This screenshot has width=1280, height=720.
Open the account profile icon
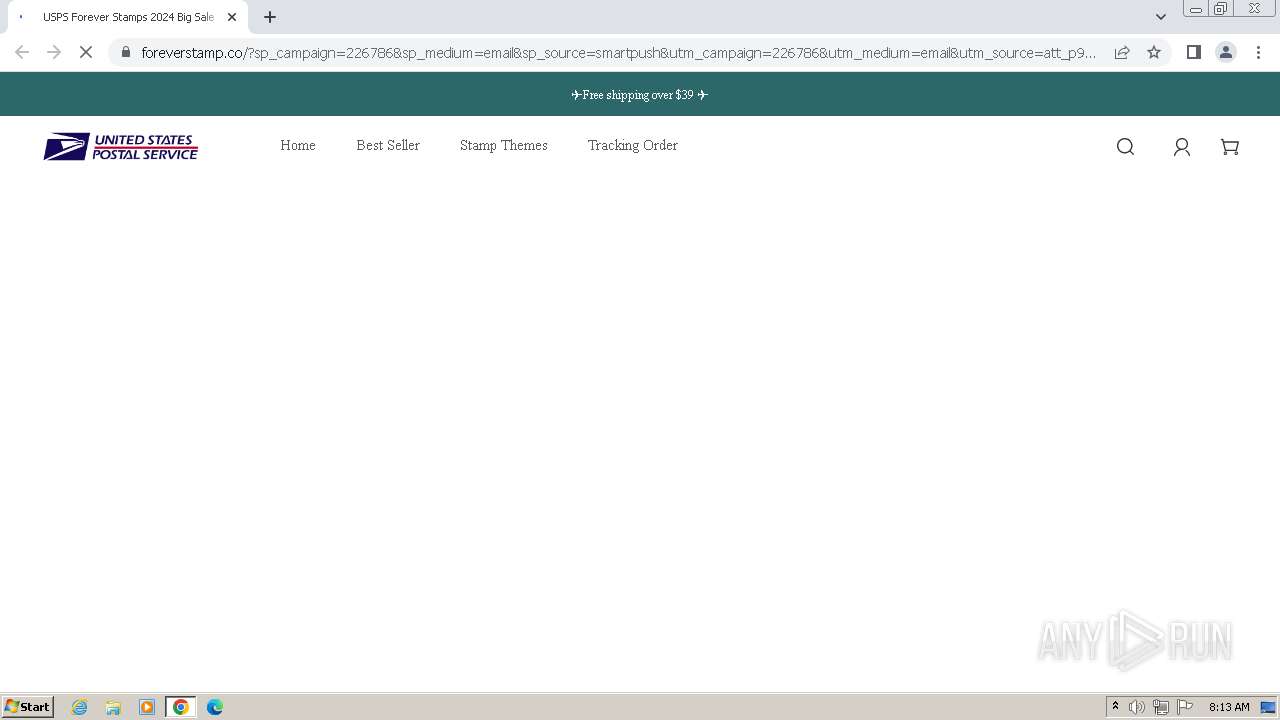(1181, 147)
